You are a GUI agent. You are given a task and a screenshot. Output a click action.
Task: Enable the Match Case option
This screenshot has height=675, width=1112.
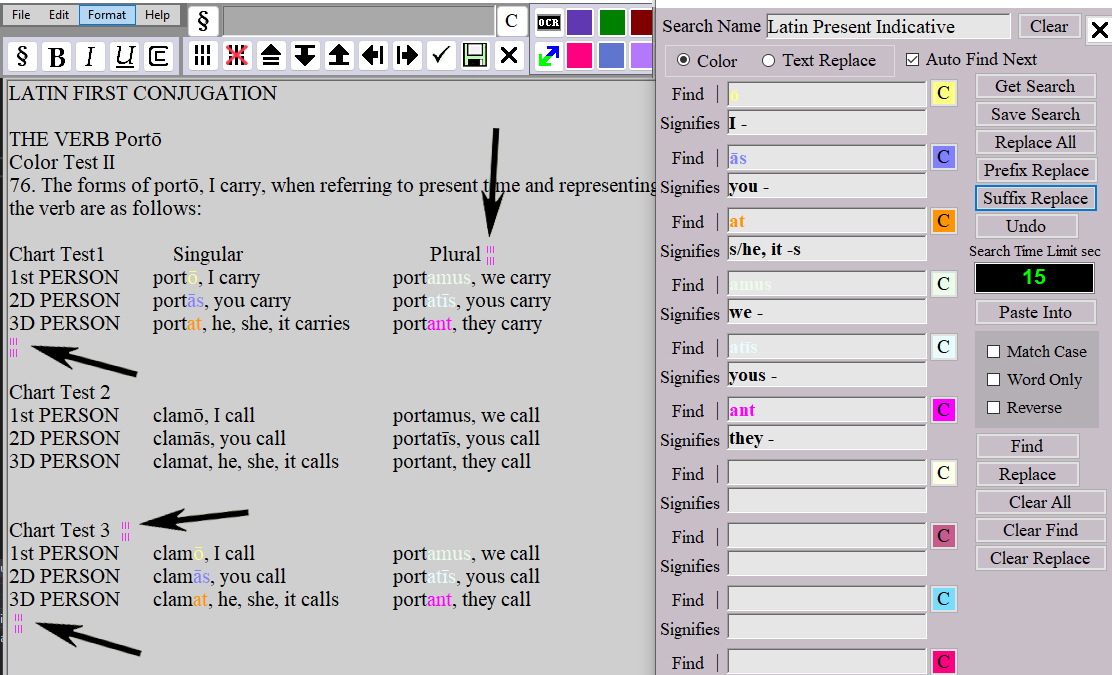click(993, 352)
